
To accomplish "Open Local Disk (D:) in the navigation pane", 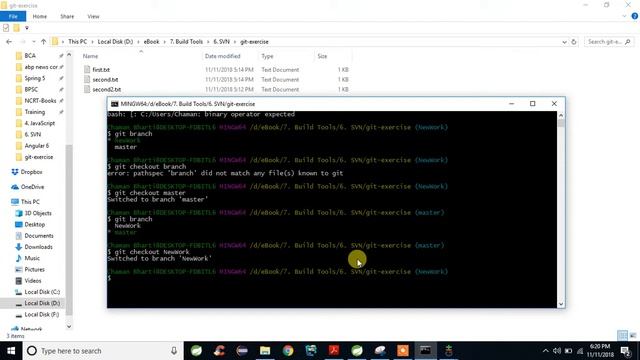I will pyautogui.click(x=42, y=303).
